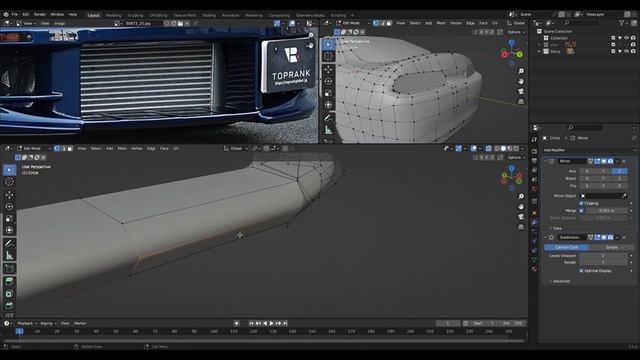Open Global transform orientation dropdown in bottom viewport

236,149
